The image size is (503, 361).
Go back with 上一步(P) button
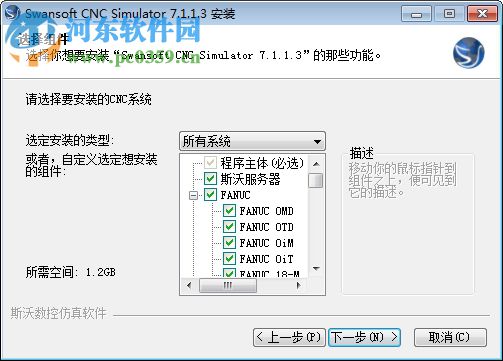click(x=289, y=337)
